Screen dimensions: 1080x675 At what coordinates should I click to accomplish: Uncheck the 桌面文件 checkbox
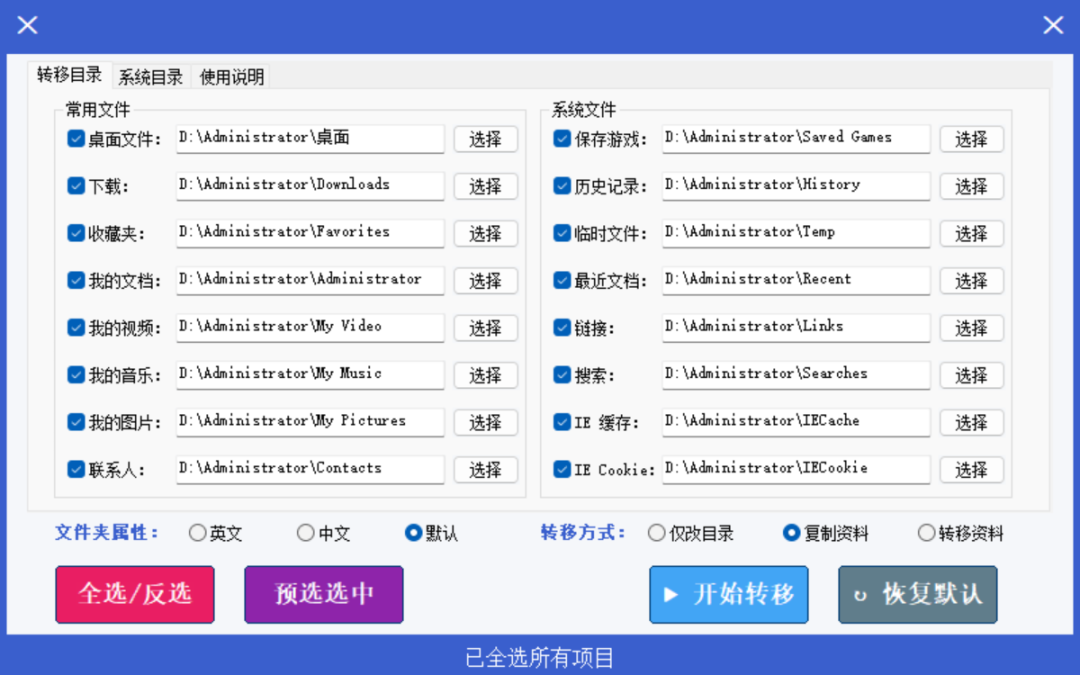tap(76, 138)
